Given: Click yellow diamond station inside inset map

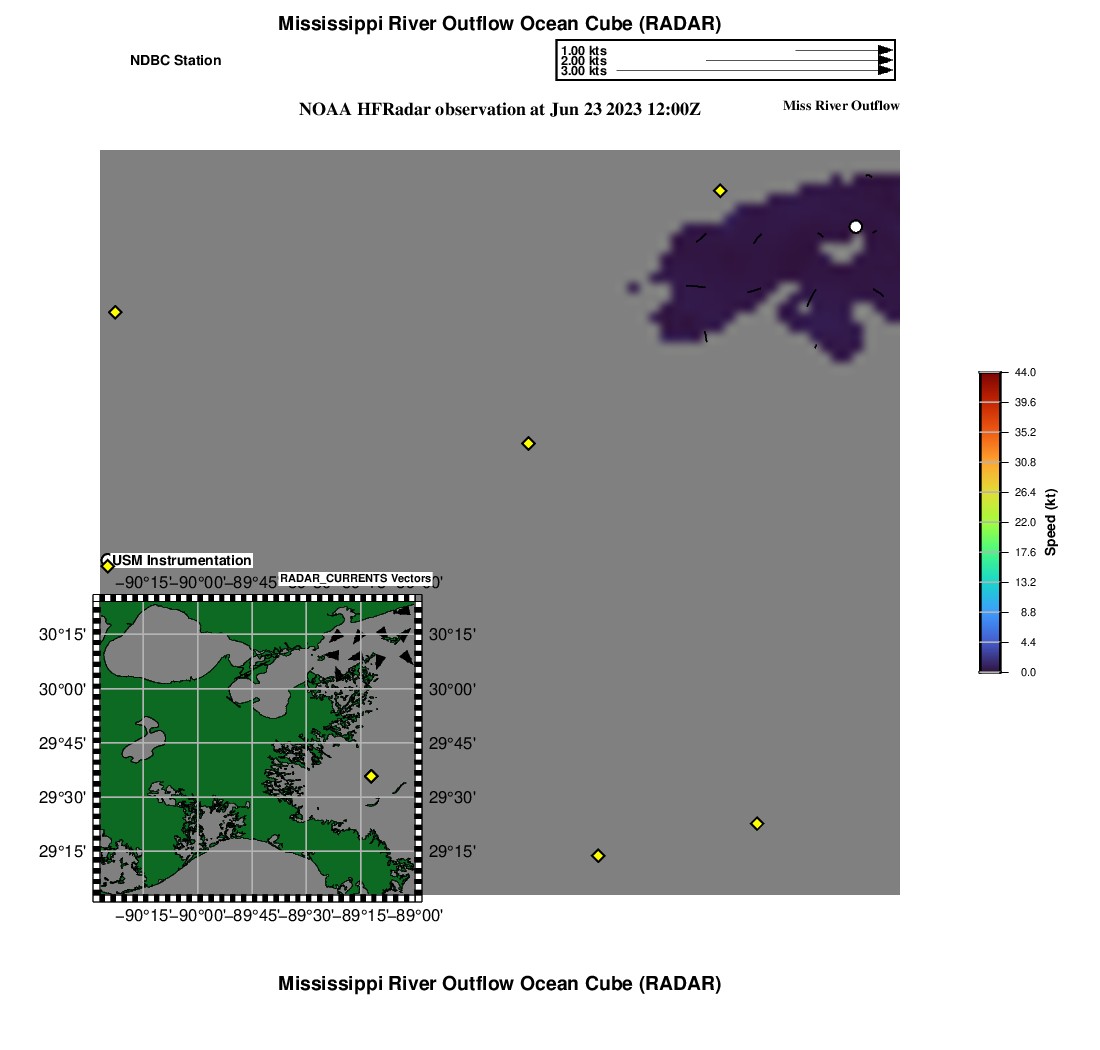Looking at the screenshot, I should pos(371,776).
